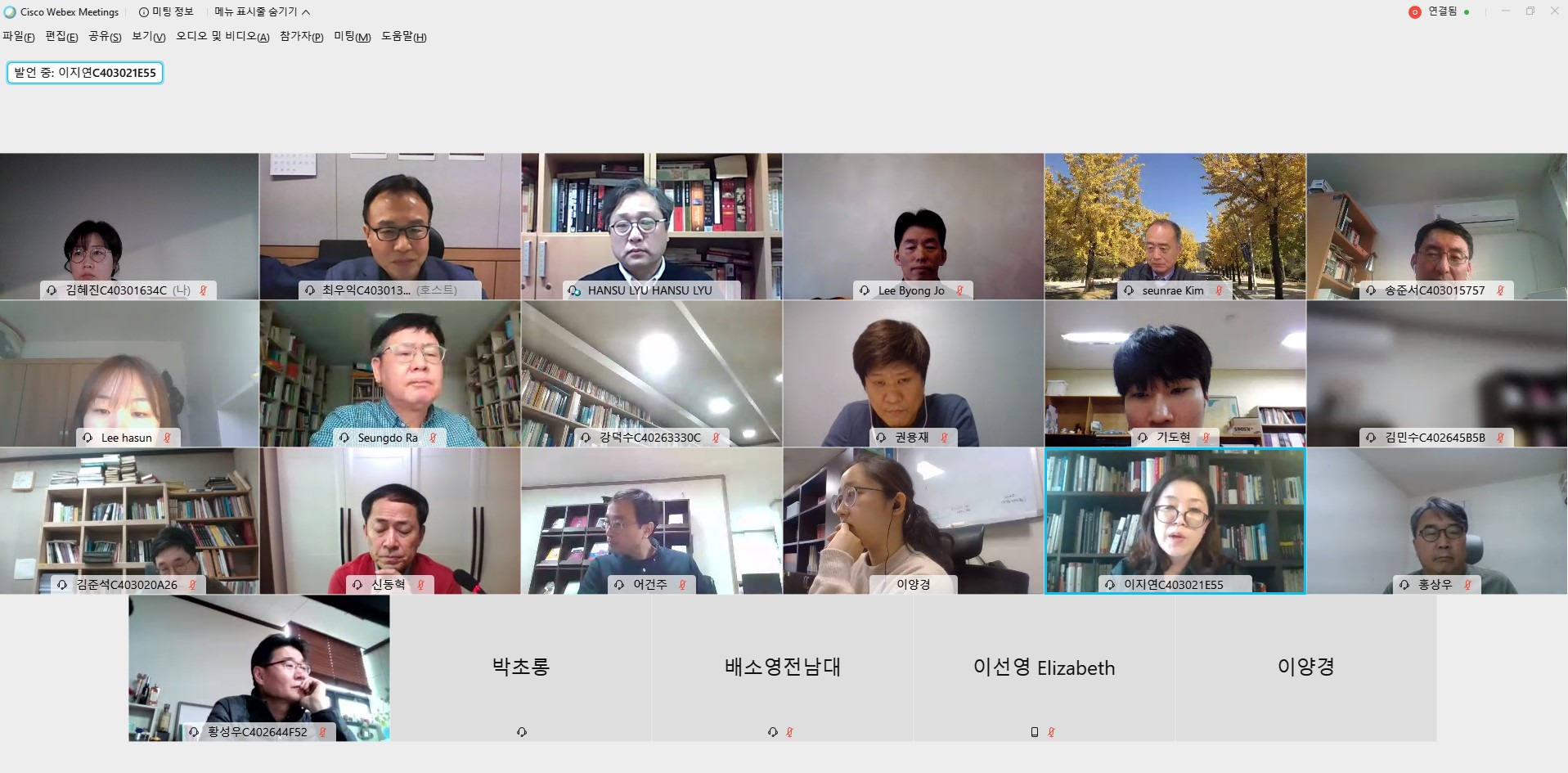Click headset icon next to 최우익 host label

(x=310, y=290)
